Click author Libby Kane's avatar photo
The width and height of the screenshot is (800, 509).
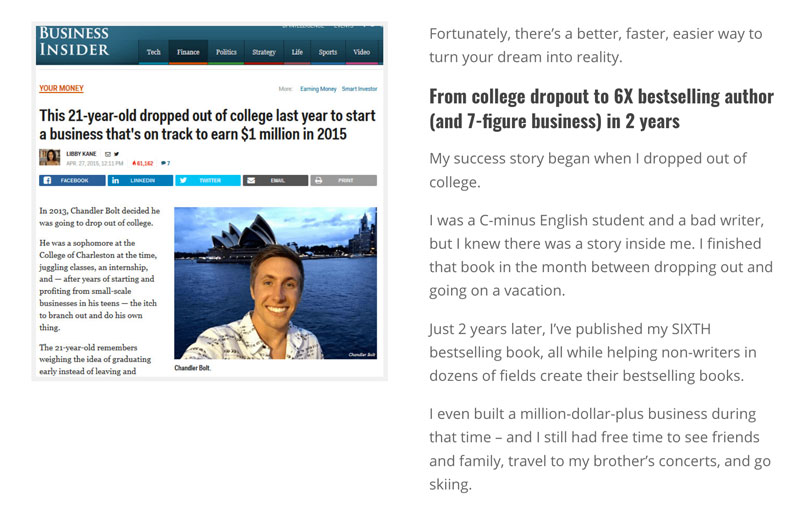point(50,157)
